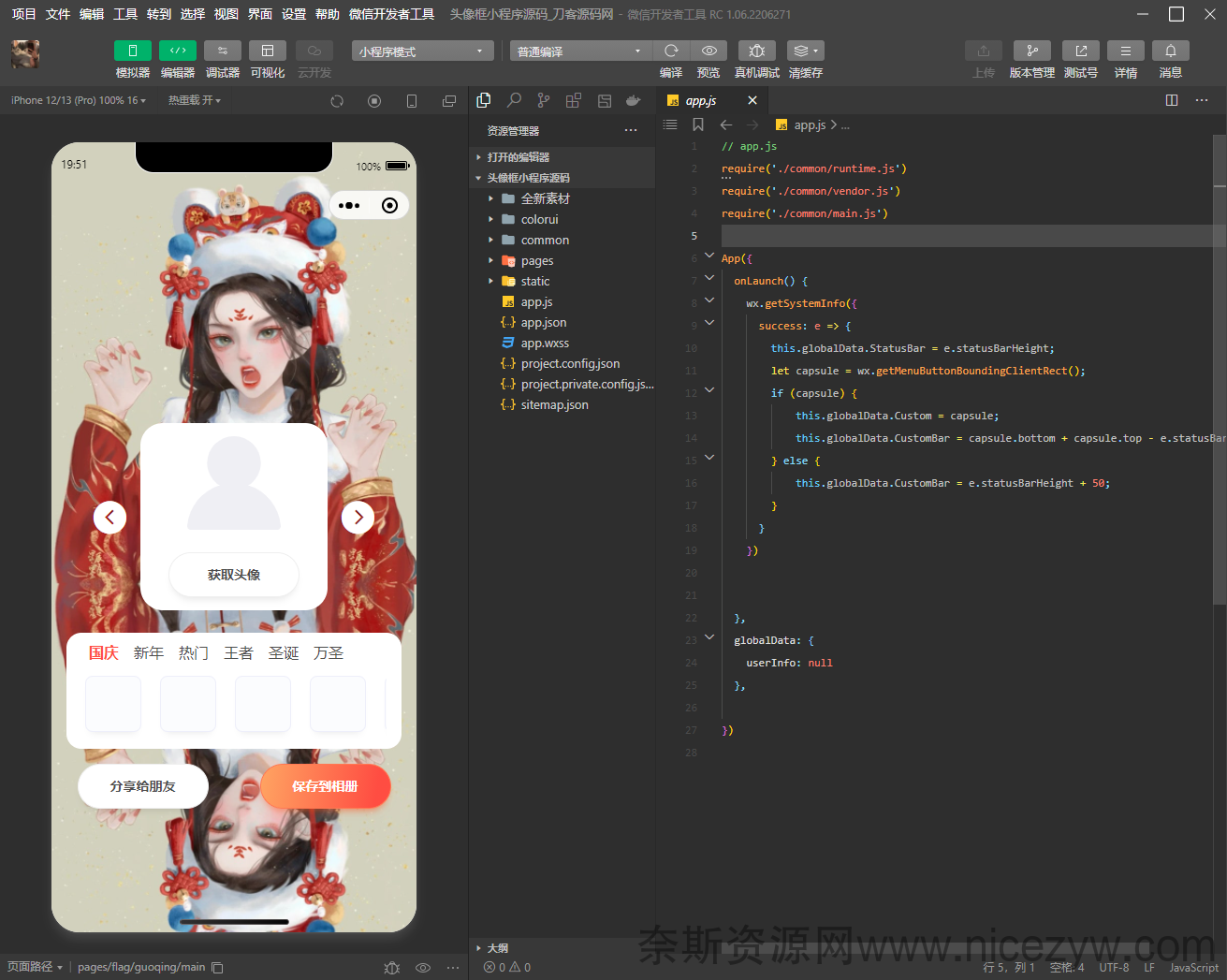This screenshot has width=1227, height=980.
Task: Select the 新年 category tab
Action: coord(149,652)
